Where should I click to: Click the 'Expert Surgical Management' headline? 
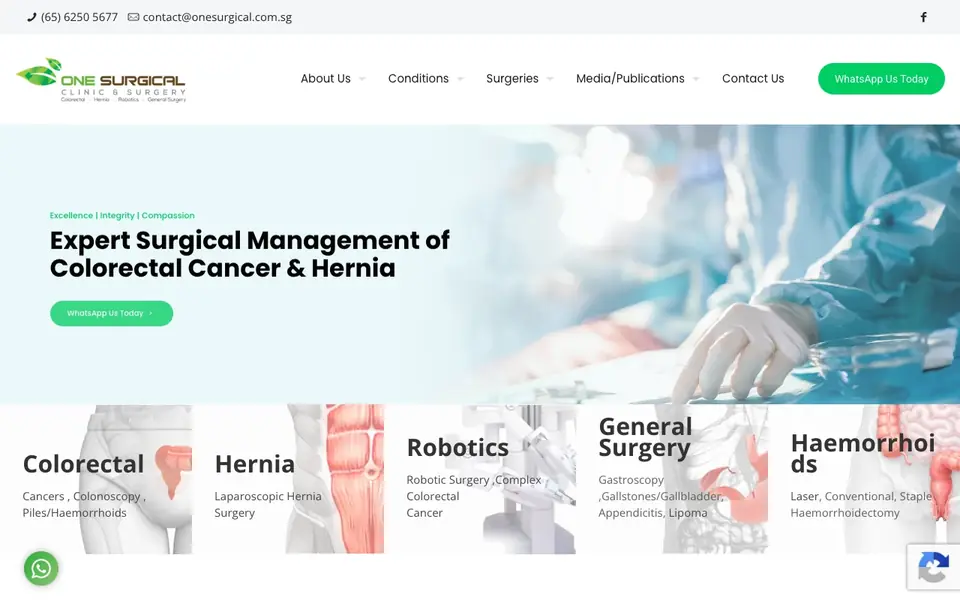(x=249, y=254)
